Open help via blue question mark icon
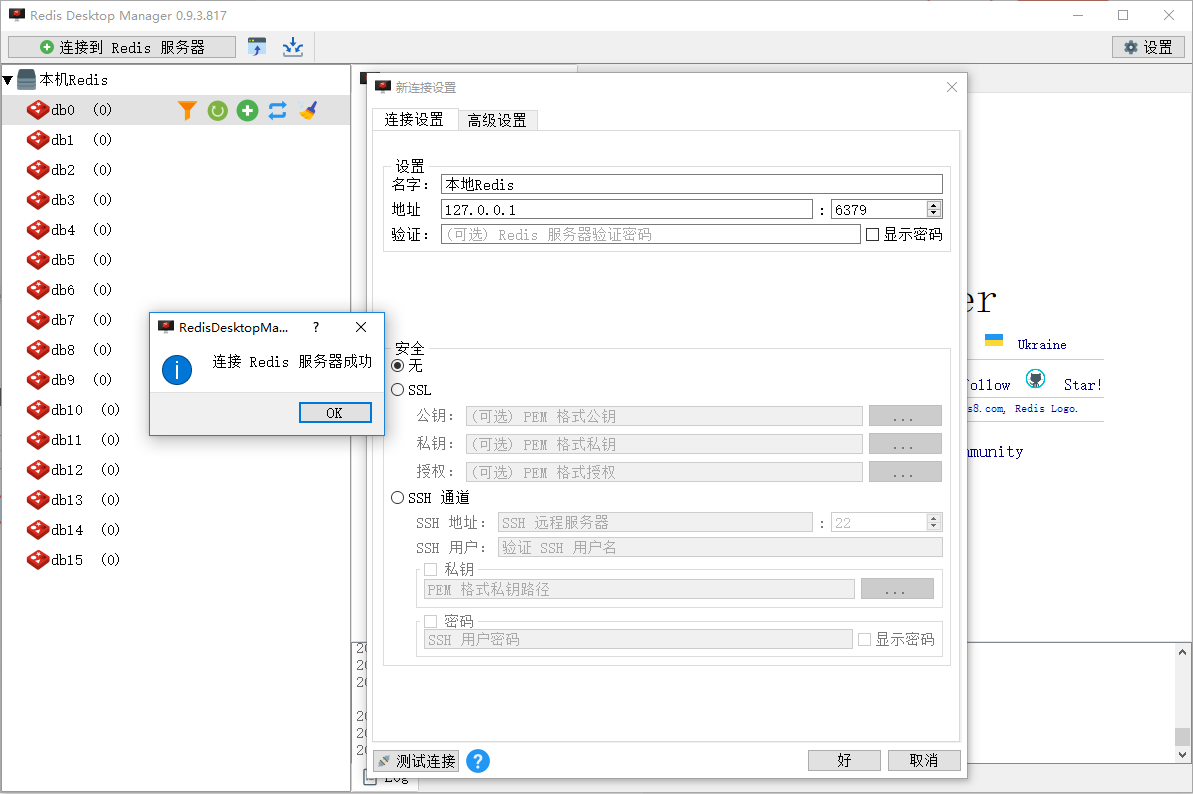This screenshot has width=1193, height=794. click(478, 761)
